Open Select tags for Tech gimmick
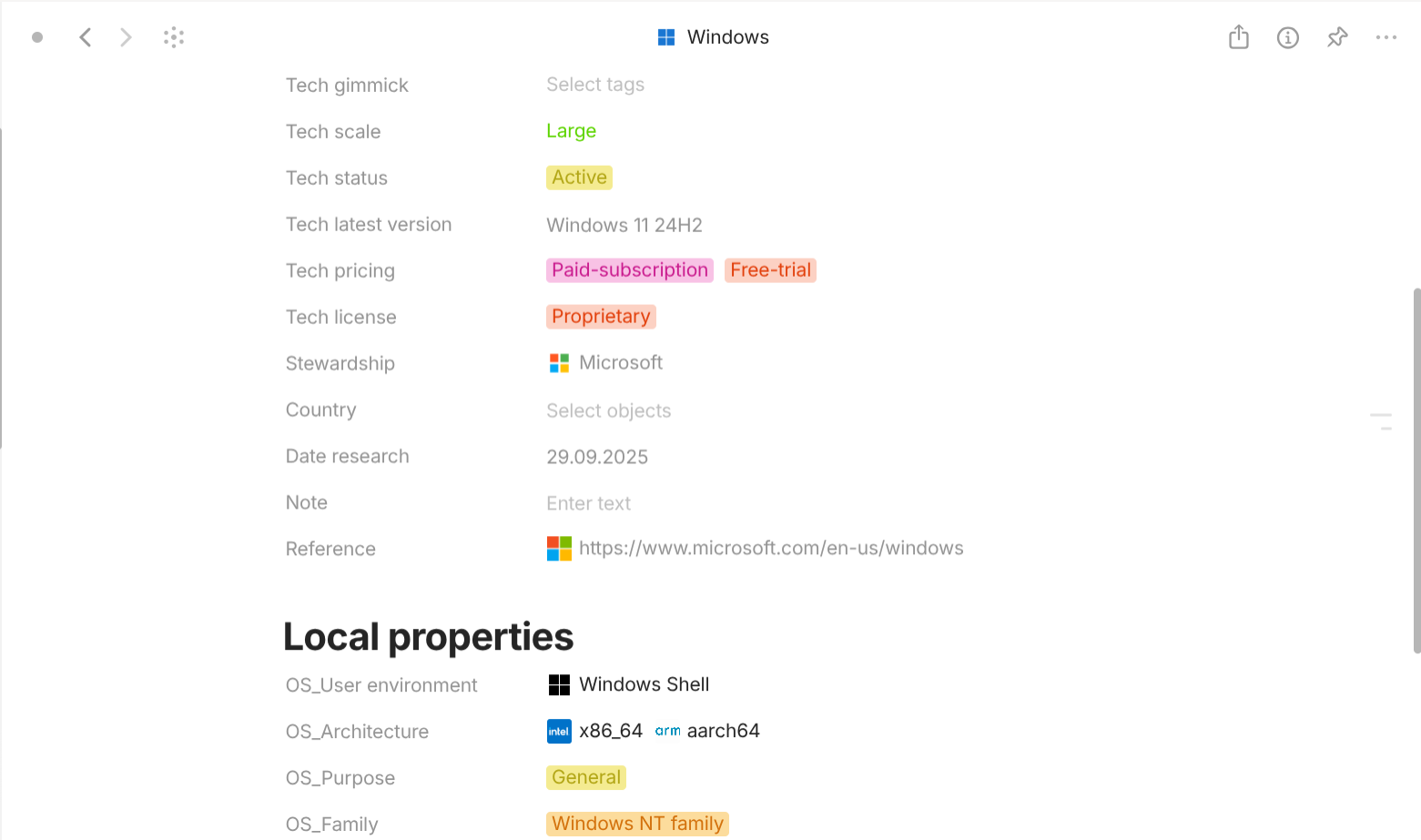This screenshot has height=840, width=1421. click(595, 84)
